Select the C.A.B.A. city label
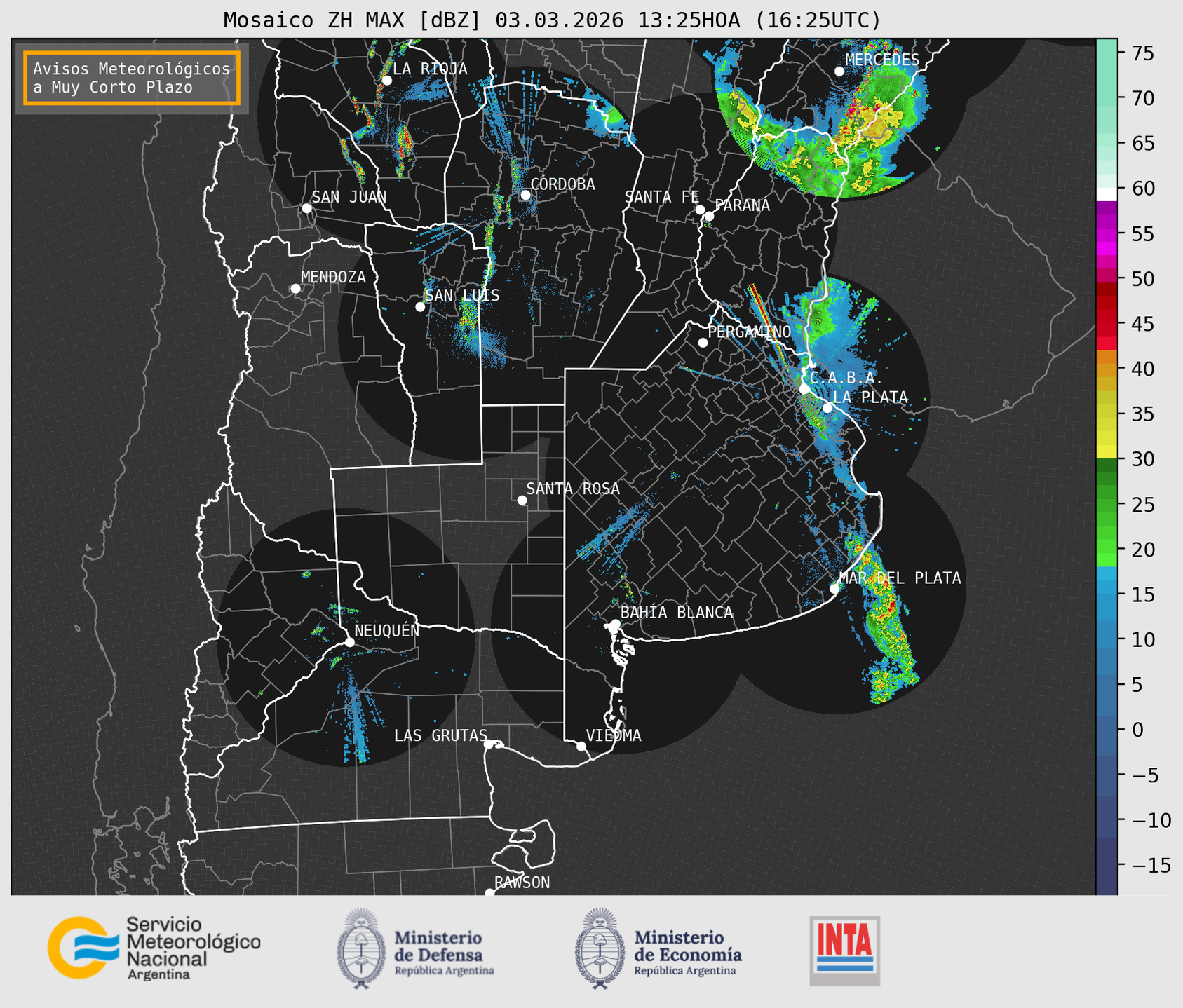This screenshot has width=1183, height=1008. (846, 378)
